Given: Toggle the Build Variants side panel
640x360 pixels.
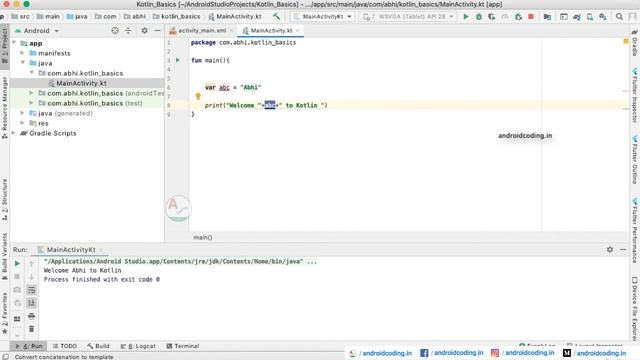Looking at the screenshot, I should click(4, 256).
